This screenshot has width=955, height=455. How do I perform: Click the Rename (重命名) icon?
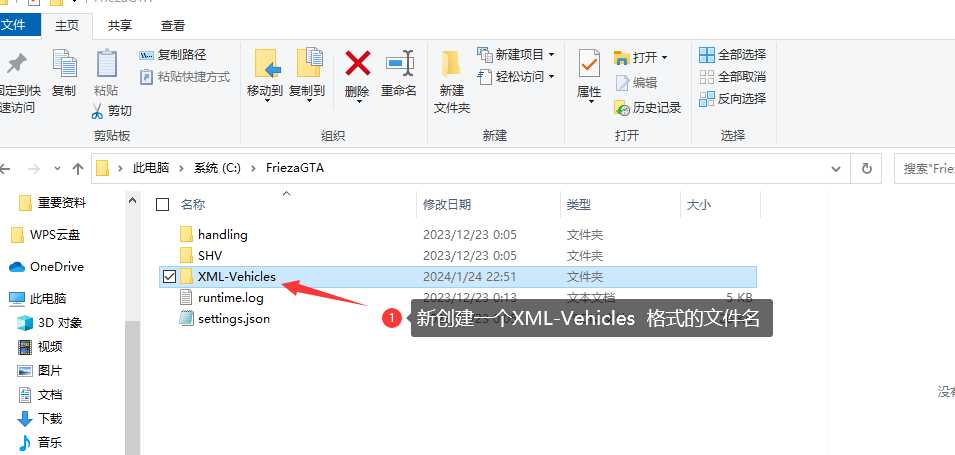400,63
